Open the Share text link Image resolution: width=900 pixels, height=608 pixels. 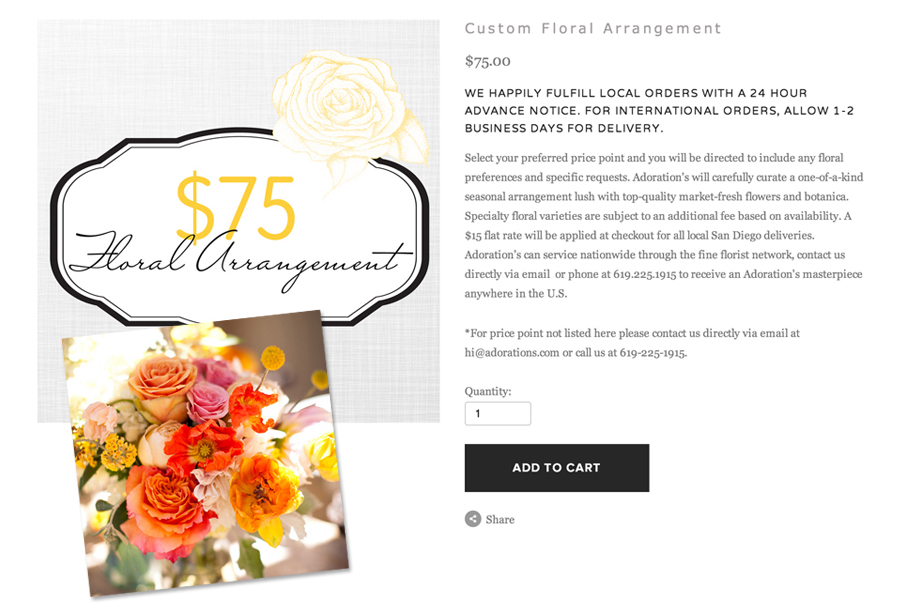tap(500, 520)
